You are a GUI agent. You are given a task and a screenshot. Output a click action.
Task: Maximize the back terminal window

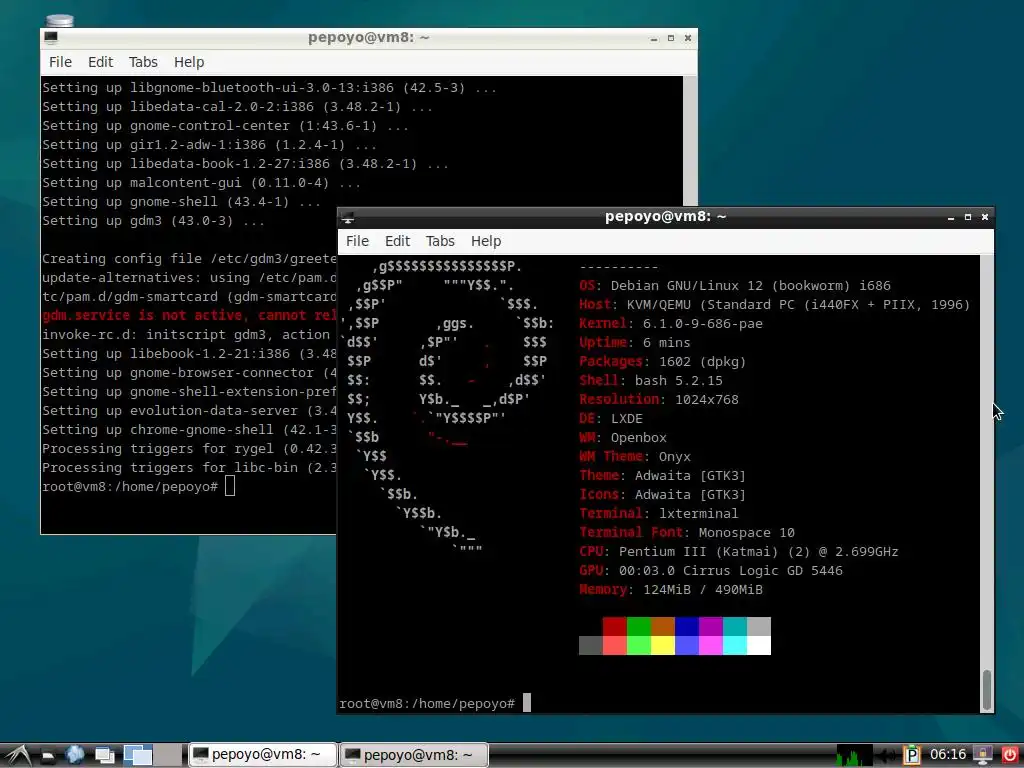[x=671, y=38]
